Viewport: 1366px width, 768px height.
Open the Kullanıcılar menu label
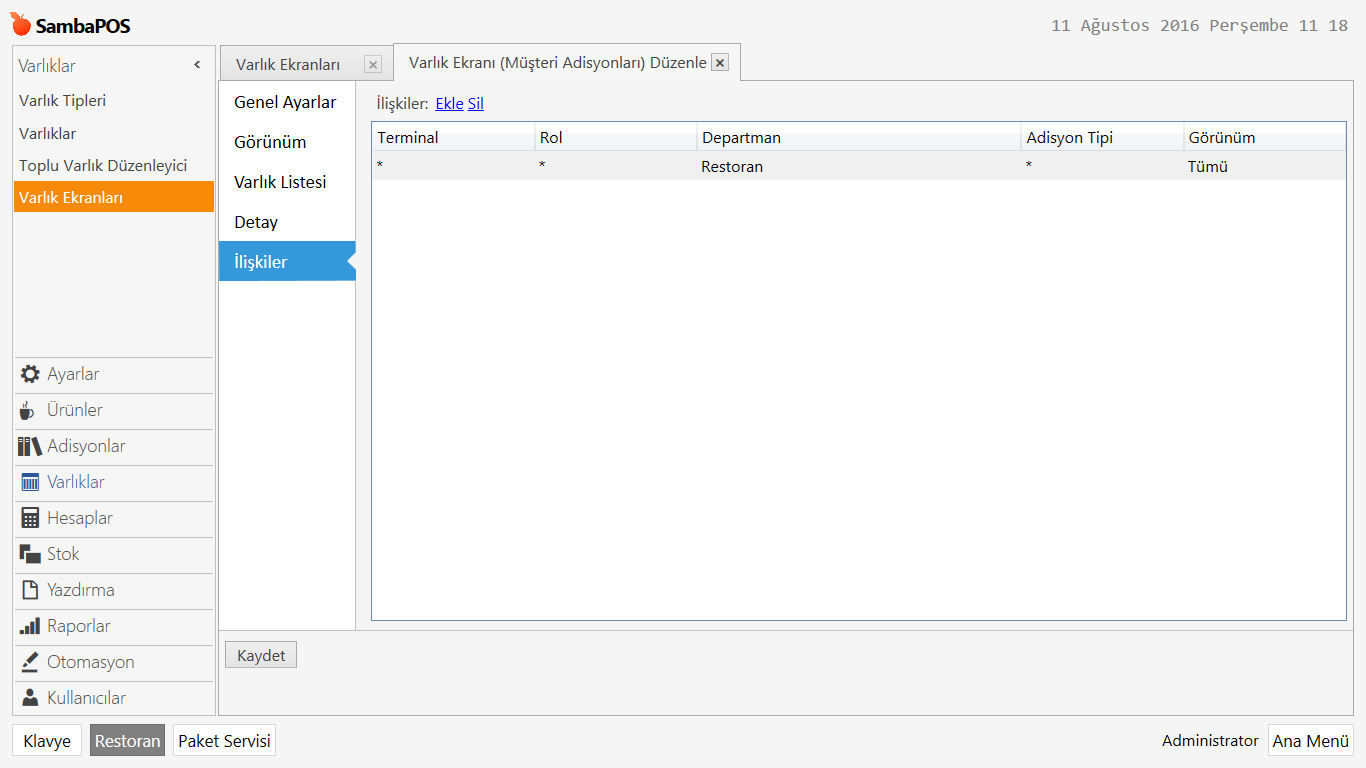point(87,698)
